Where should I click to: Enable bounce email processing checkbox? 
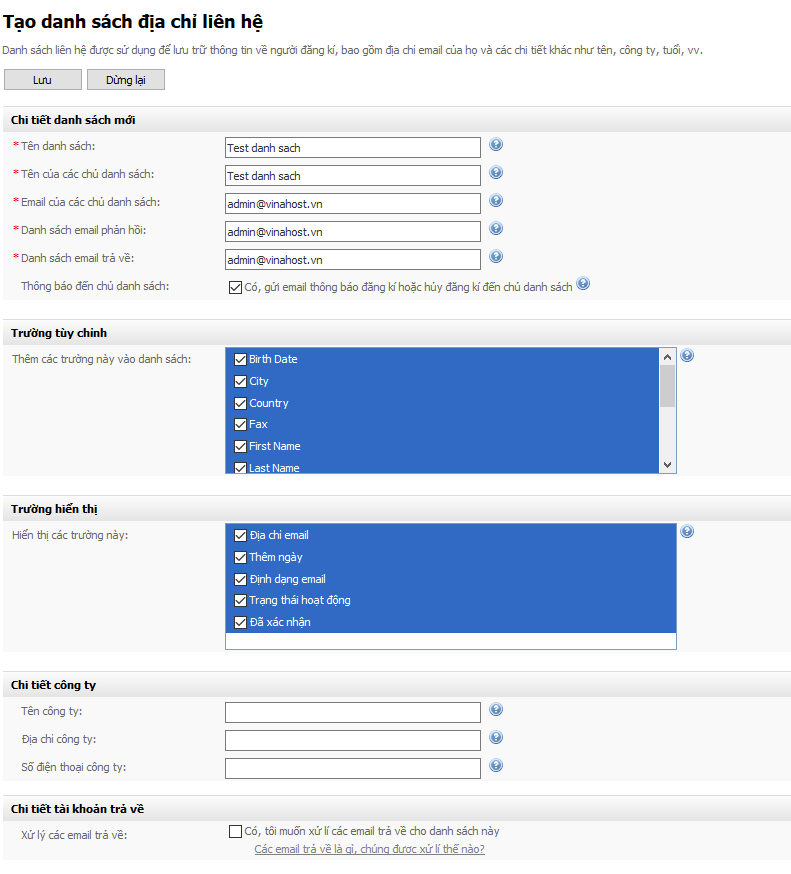(x=235, y=831)
